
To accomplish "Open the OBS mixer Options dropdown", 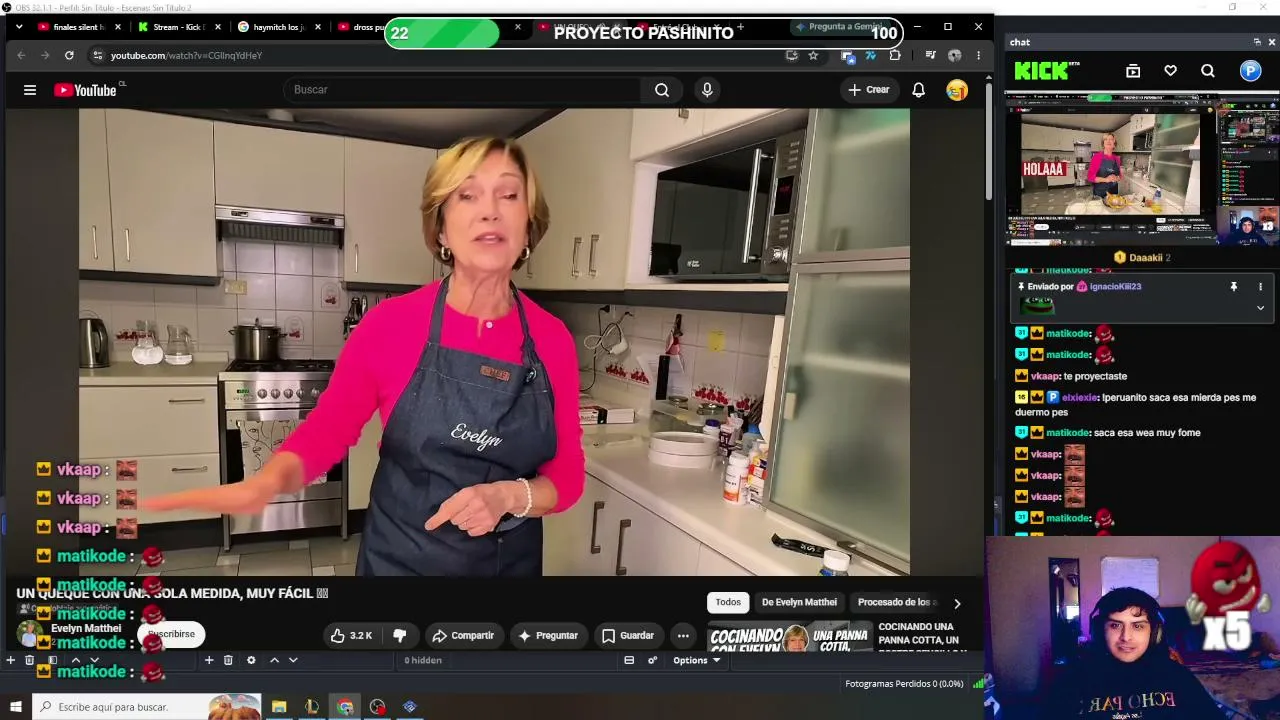I will point(697,660).
